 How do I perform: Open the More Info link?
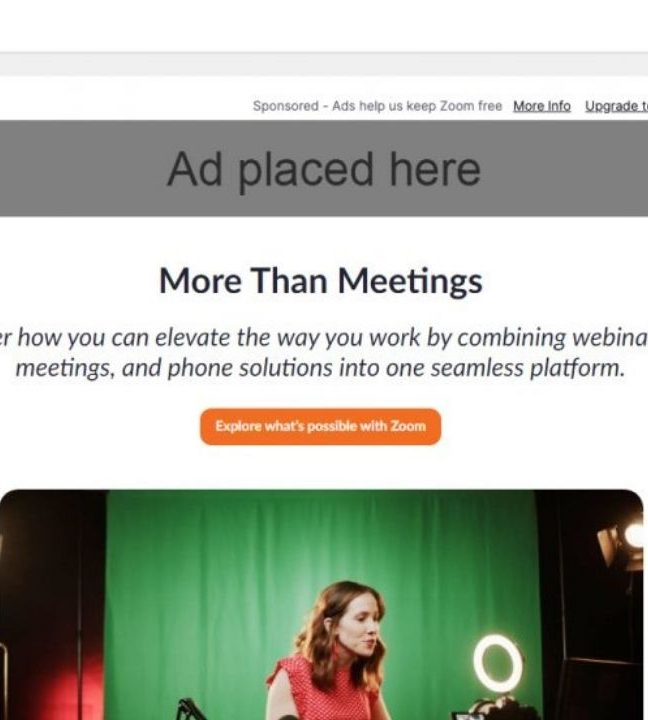pos(542,106)
